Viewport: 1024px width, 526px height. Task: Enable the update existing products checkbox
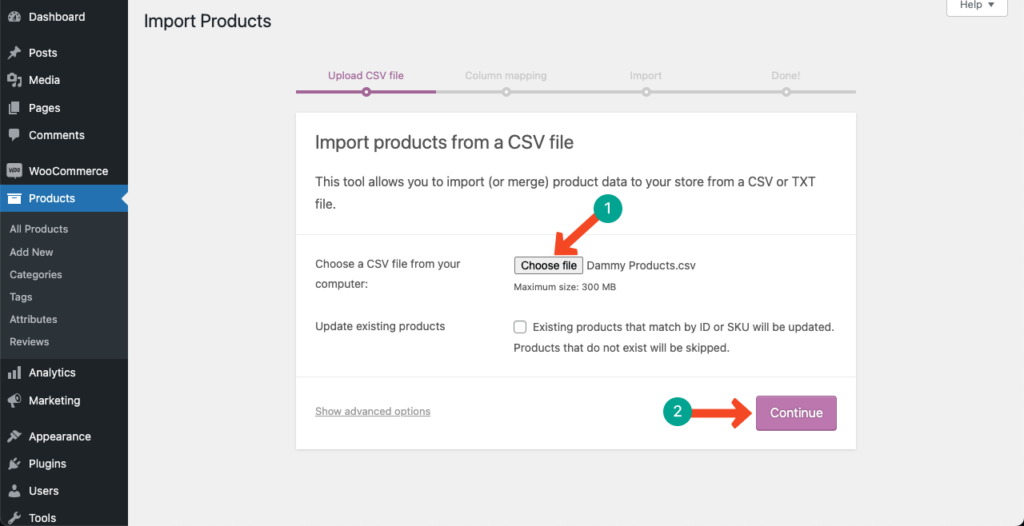pos(520,327)
